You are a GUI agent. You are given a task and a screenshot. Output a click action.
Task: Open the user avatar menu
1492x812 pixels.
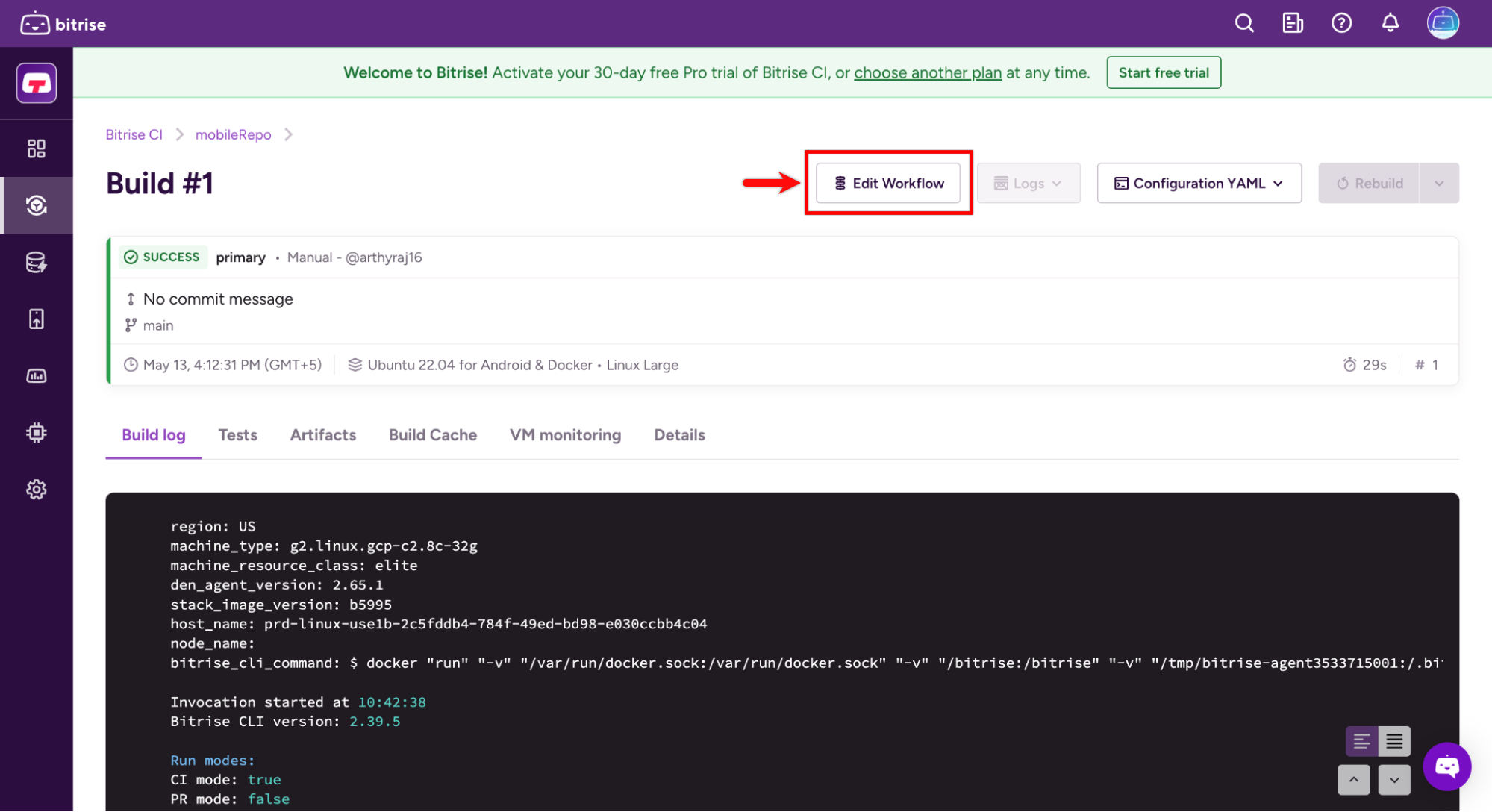[1443, 23]
